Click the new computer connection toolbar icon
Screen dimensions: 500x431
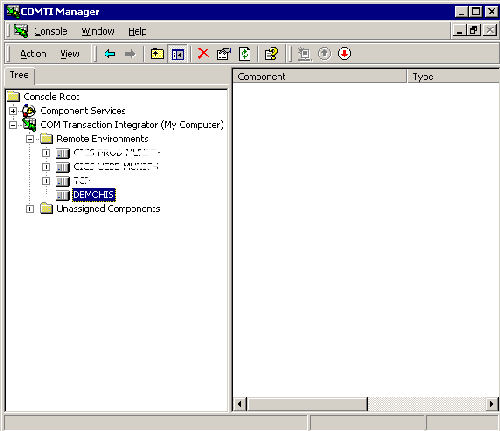click(304, 54)
